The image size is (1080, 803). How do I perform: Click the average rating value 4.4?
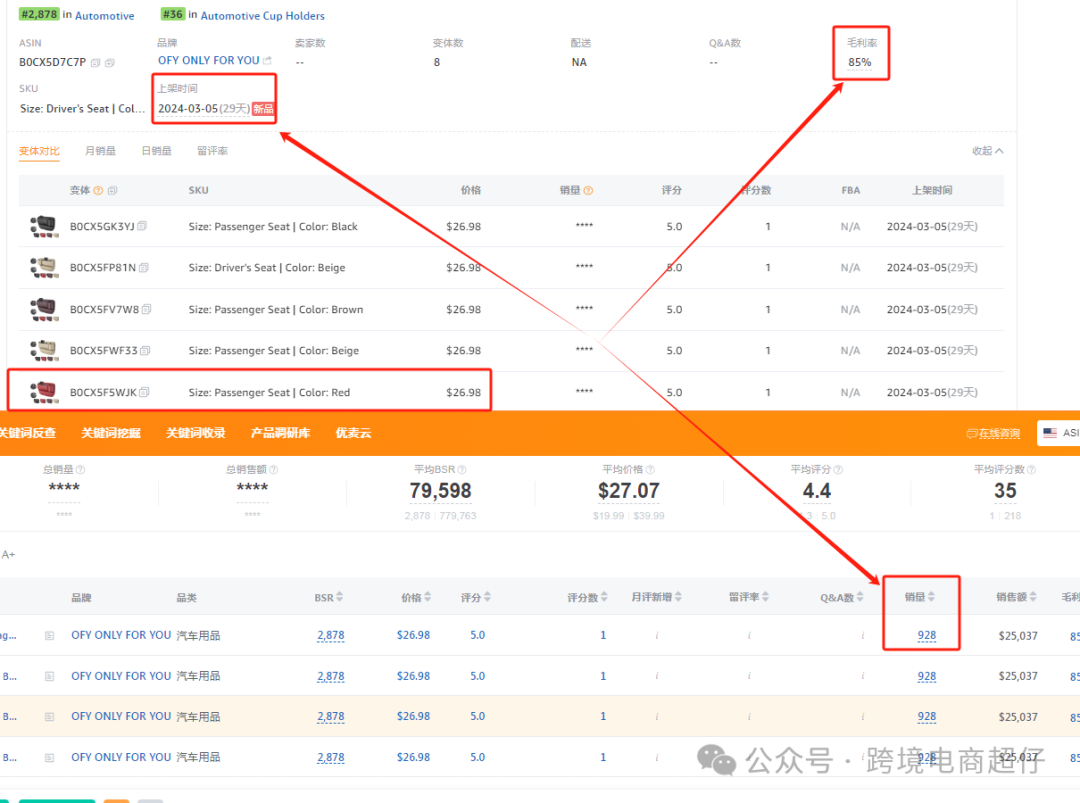pyautogui.click(x=817, y=491)
